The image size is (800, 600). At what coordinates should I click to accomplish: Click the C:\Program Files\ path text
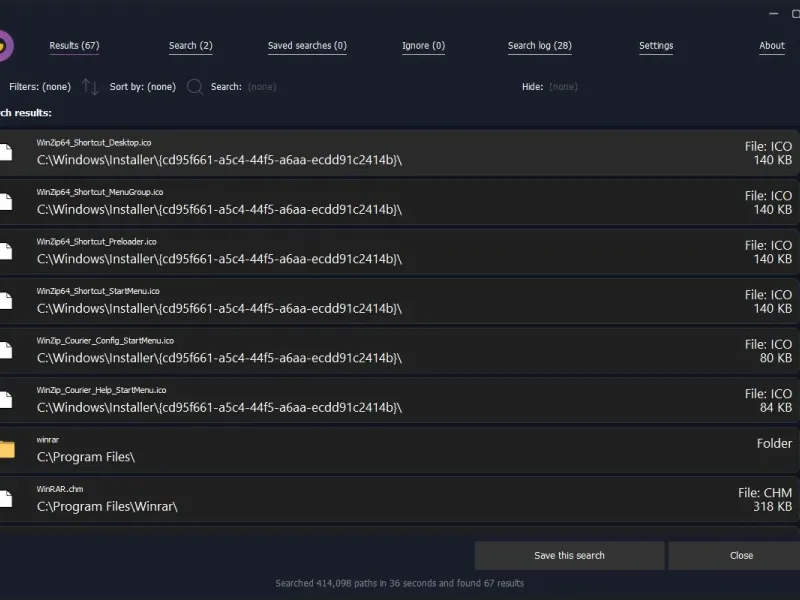[86, 457]
